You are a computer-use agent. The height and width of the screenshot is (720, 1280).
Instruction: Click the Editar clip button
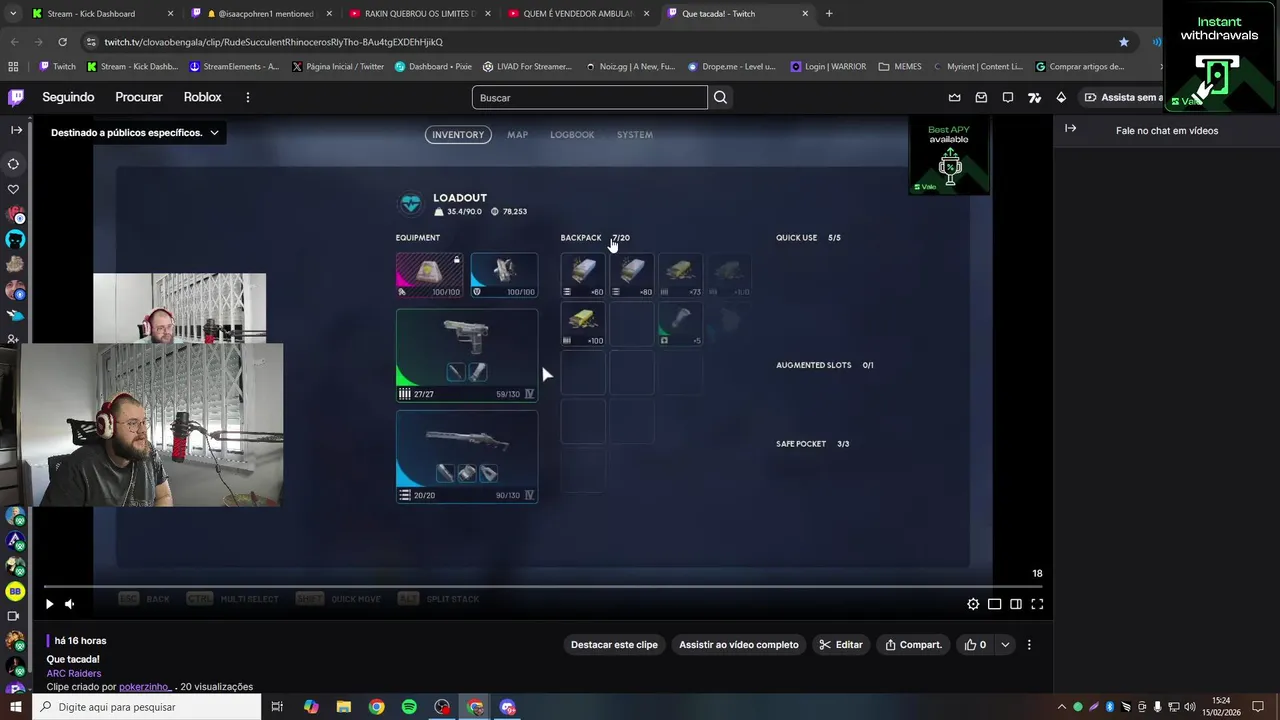tap(841, 645)
